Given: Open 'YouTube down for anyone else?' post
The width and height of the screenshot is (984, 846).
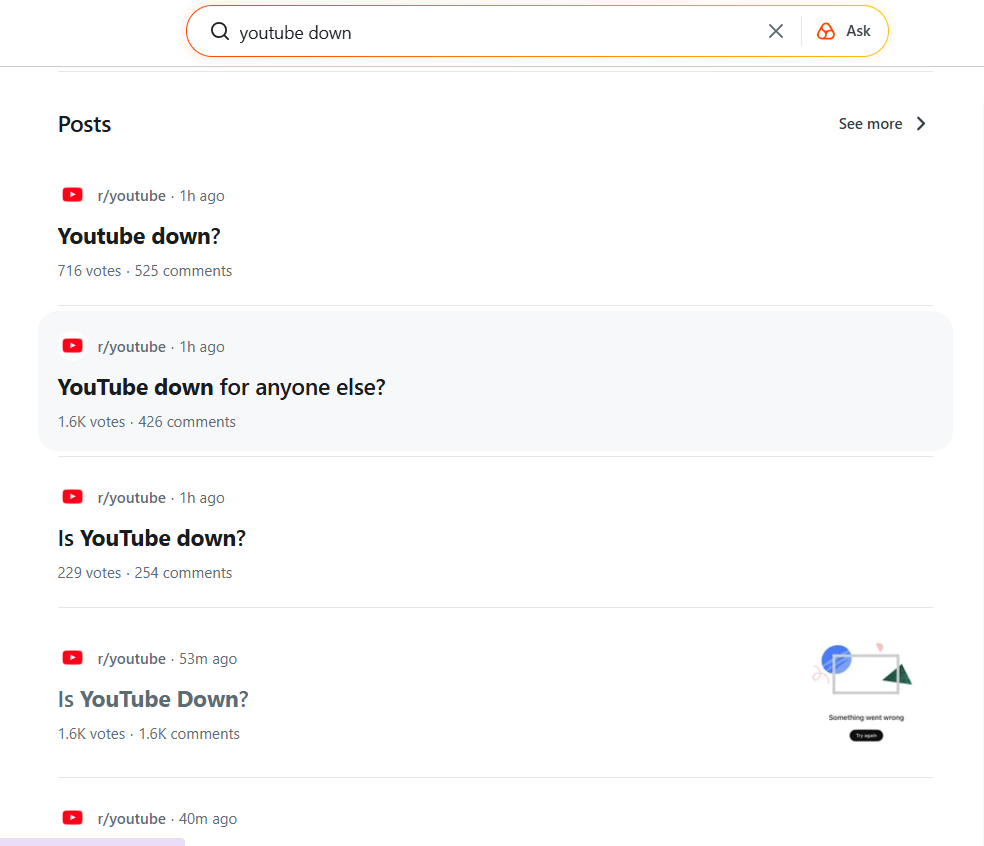Looking at the screenshot, I should pyautogui.click(x=221, y=387).
